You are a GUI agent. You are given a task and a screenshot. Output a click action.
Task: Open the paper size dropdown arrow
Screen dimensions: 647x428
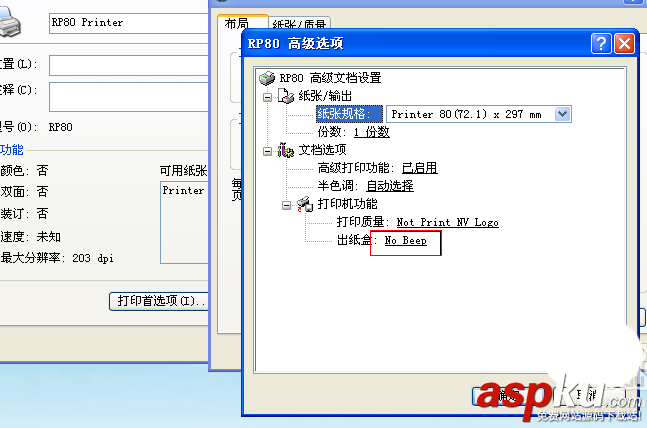point(562,114)
